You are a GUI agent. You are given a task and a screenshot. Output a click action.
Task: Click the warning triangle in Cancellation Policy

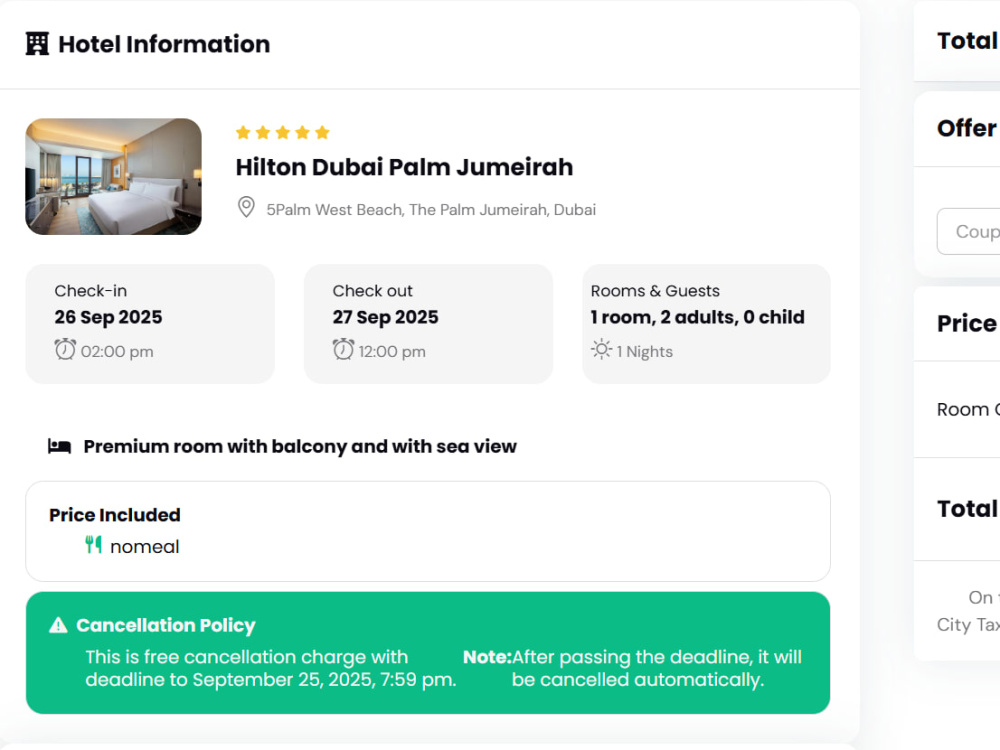pyautogui.click(x=58, y=625)
